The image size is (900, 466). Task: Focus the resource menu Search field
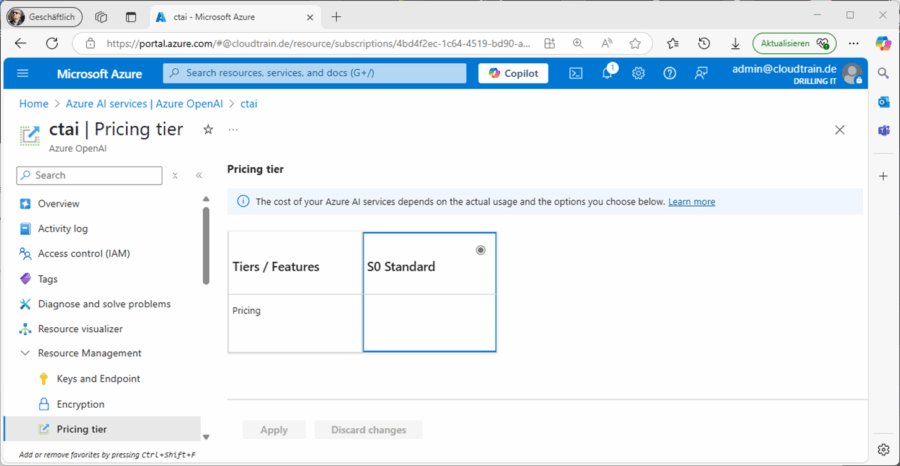coord(89,176)
